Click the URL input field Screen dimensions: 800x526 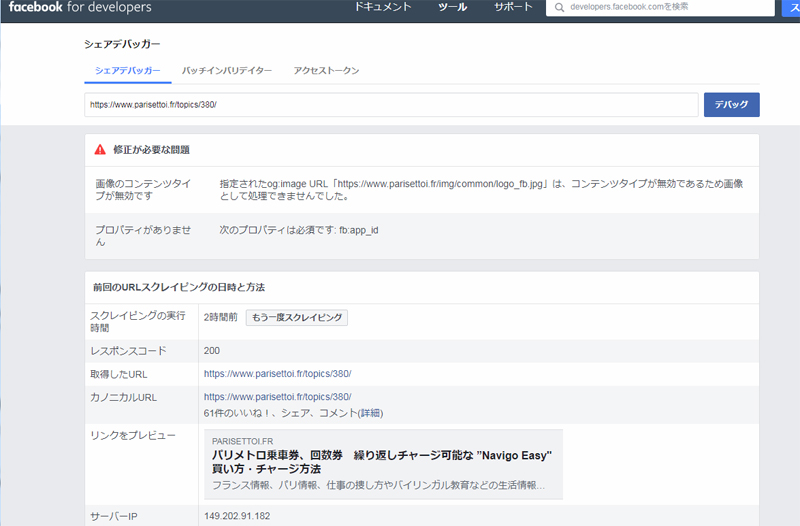(x=391, y=105)
